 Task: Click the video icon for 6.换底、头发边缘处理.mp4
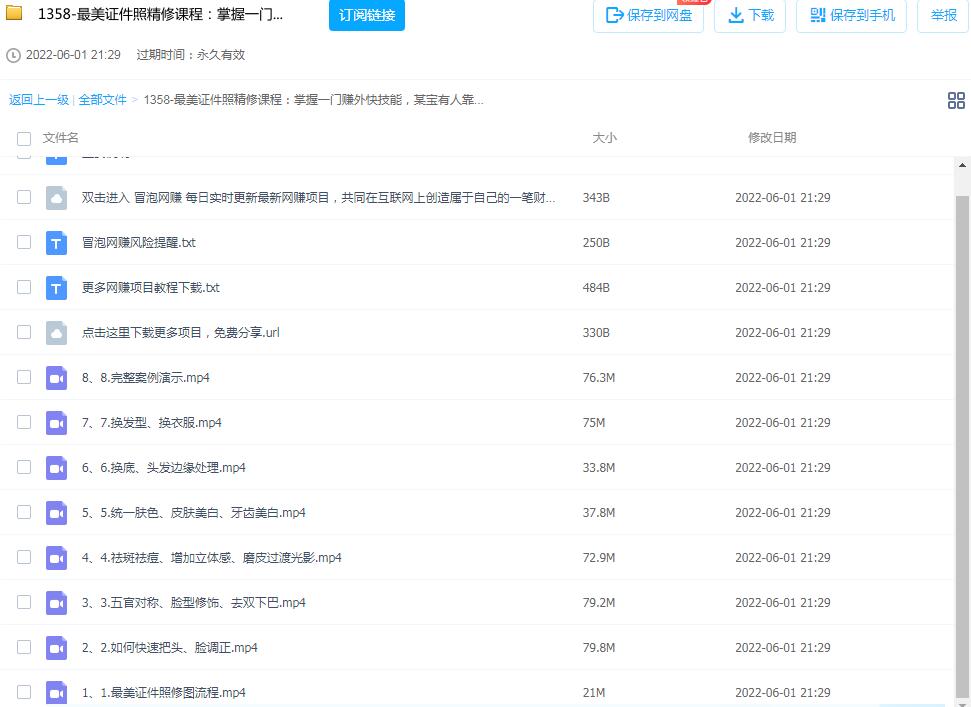[x=56, y=468]
